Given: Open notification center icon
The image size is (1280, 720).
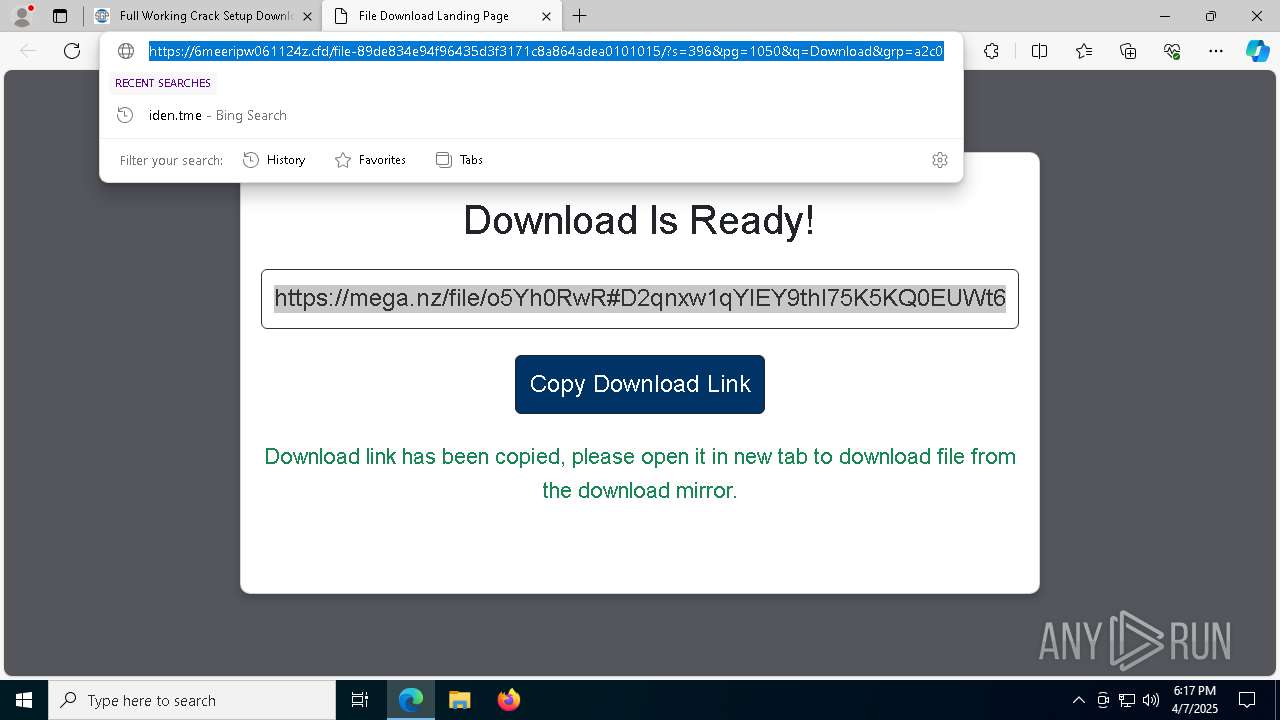Looking at the screenshot, I should (x=1247, y=700).
